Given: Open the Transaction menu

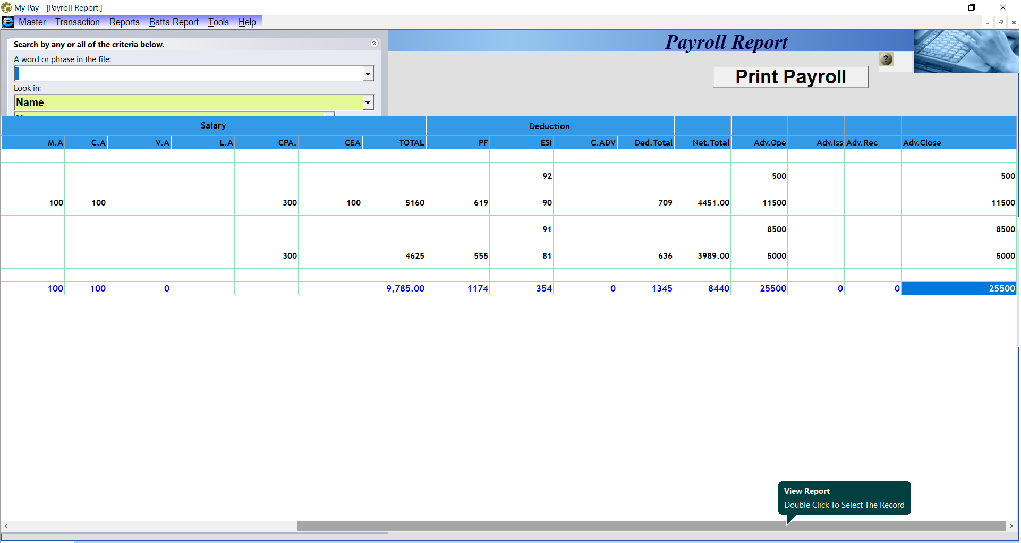Looking at the screenshot, I should 78,22.
